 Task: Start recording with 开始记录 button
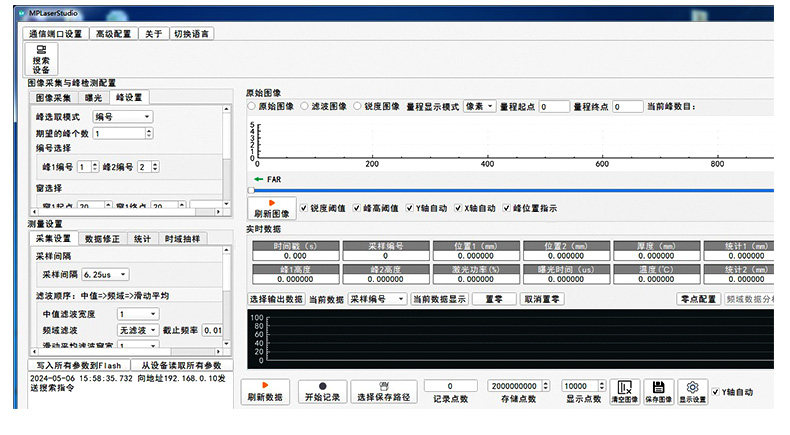tap(322, 392)
